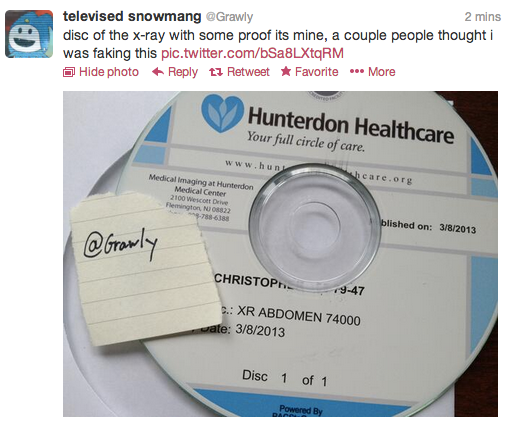Click the tweet body text

point(278,44)
